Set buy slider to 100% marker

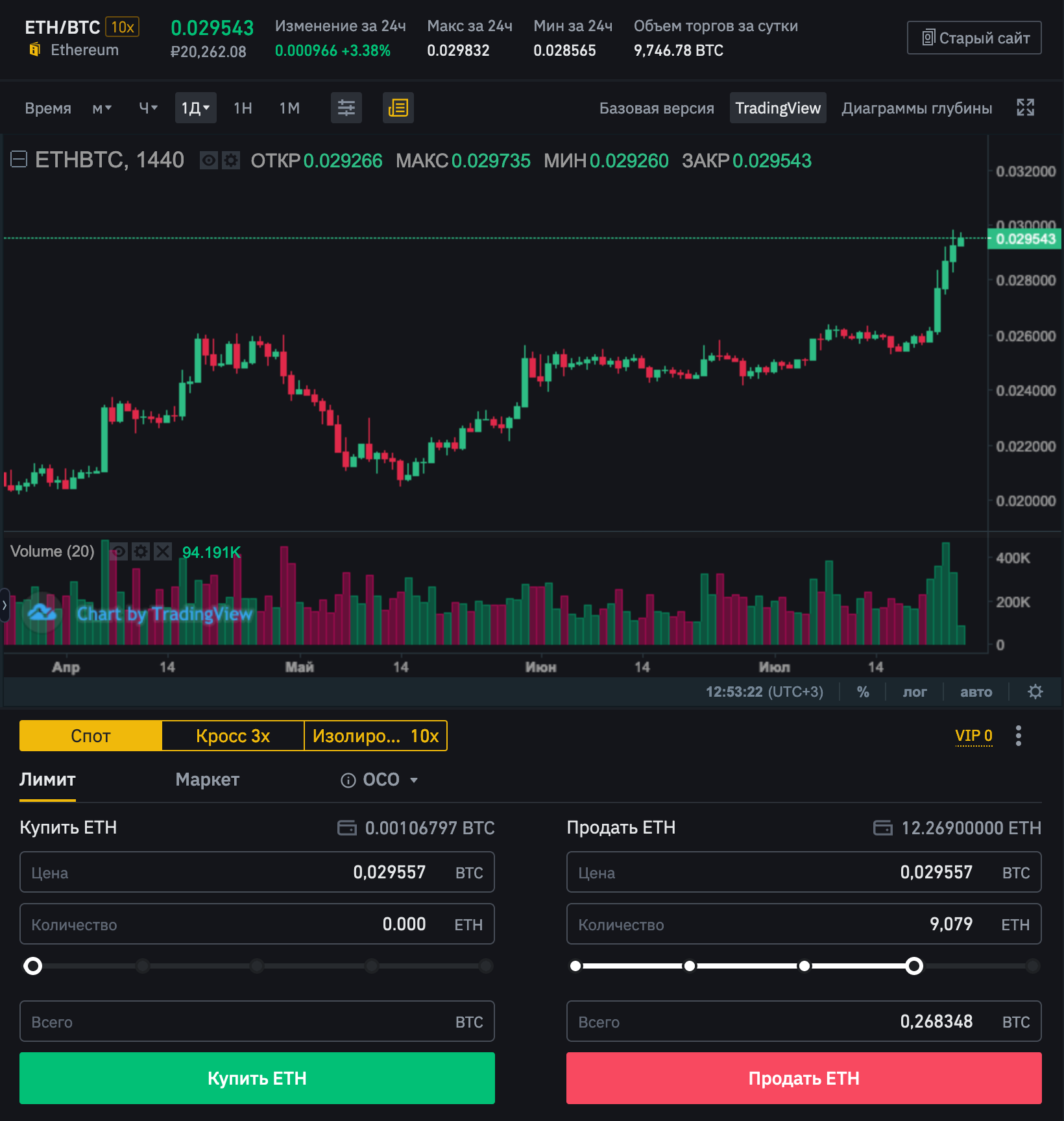pyautogui.click(x=486, y=966)
